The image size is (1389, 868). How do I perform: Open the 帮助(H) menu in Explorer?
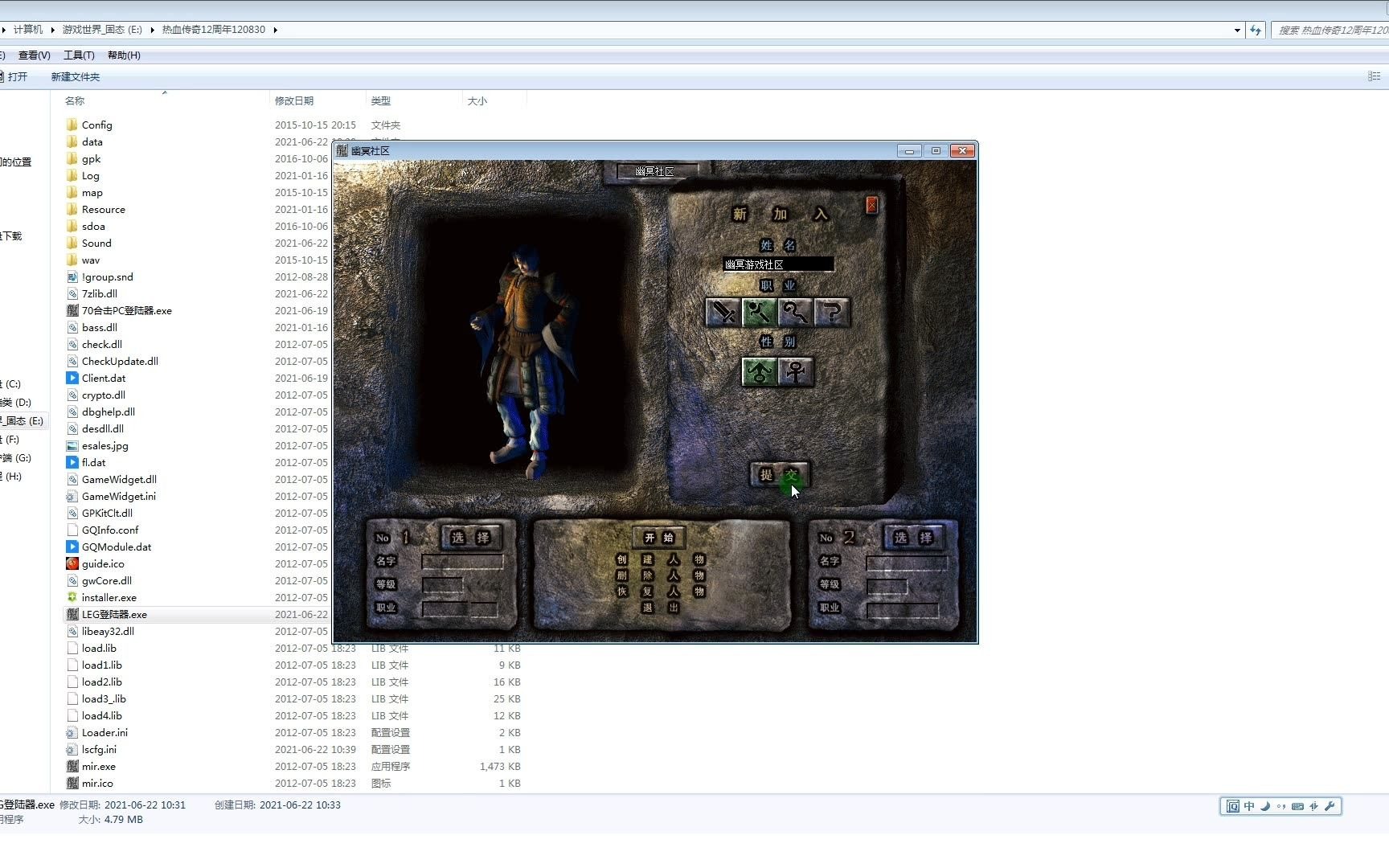coord(124,55)
